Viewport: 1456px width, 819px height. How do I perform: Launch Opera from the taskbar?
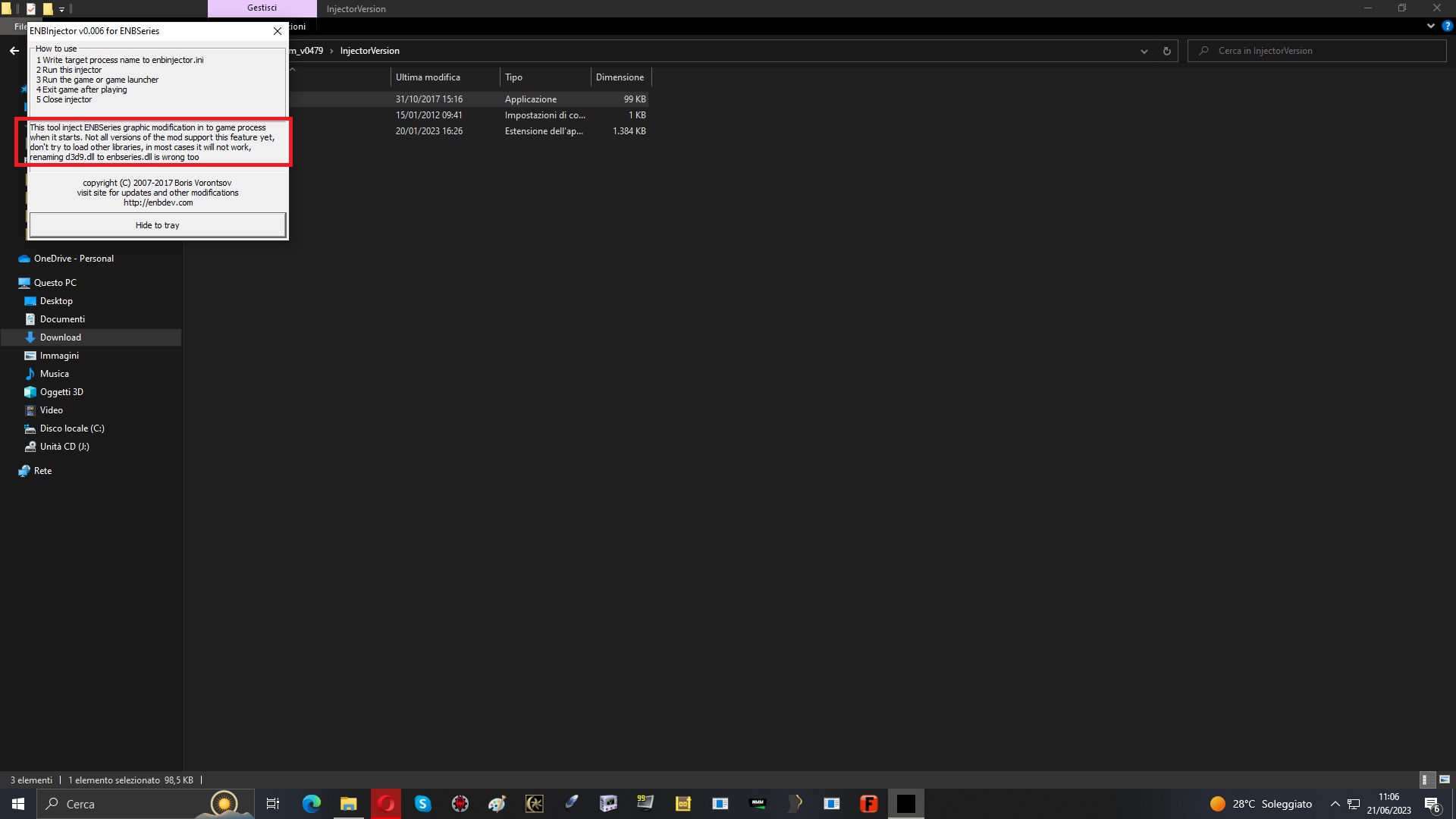coord(386,803)
